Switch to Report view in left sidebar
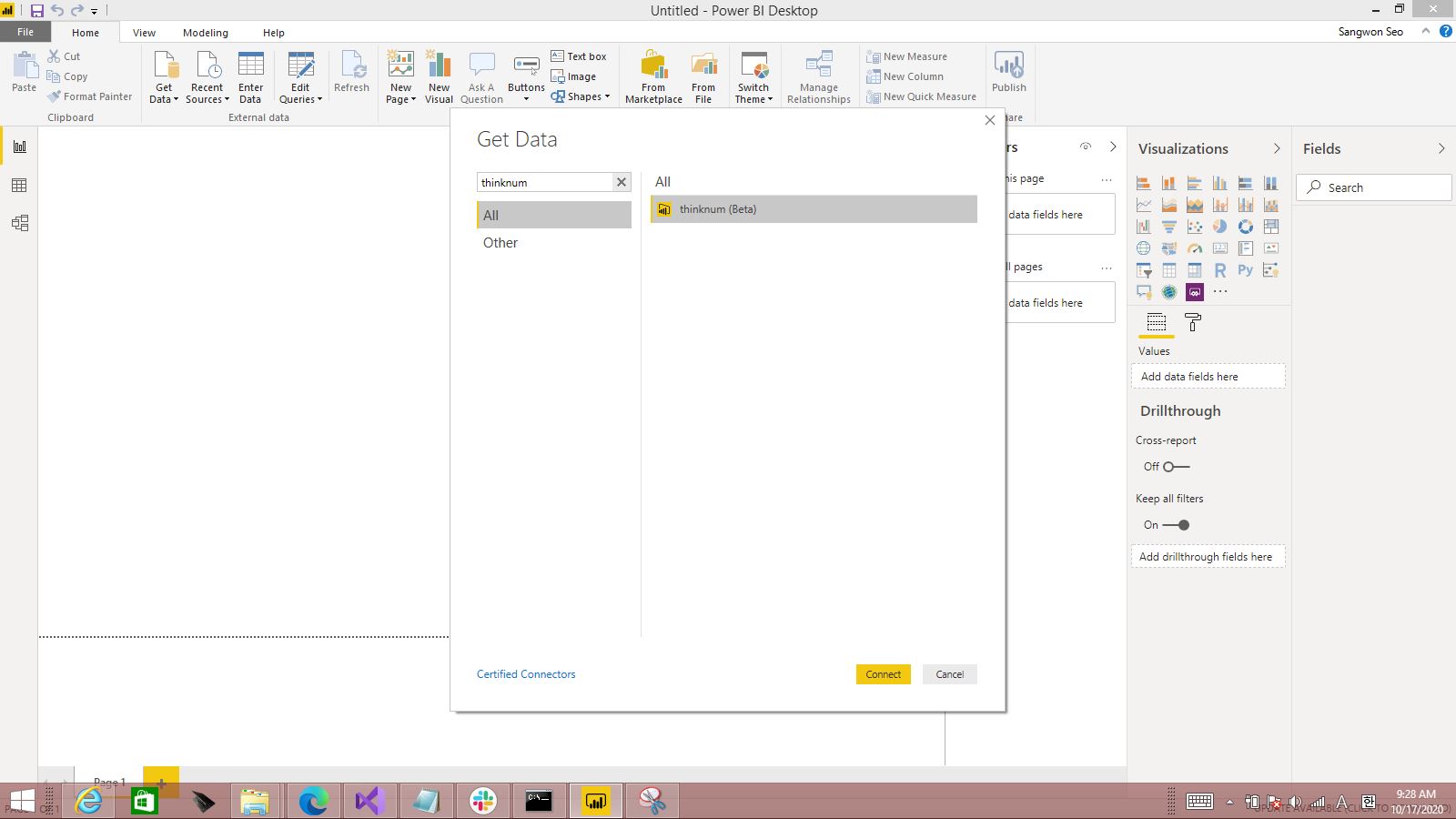 (19, 147)
